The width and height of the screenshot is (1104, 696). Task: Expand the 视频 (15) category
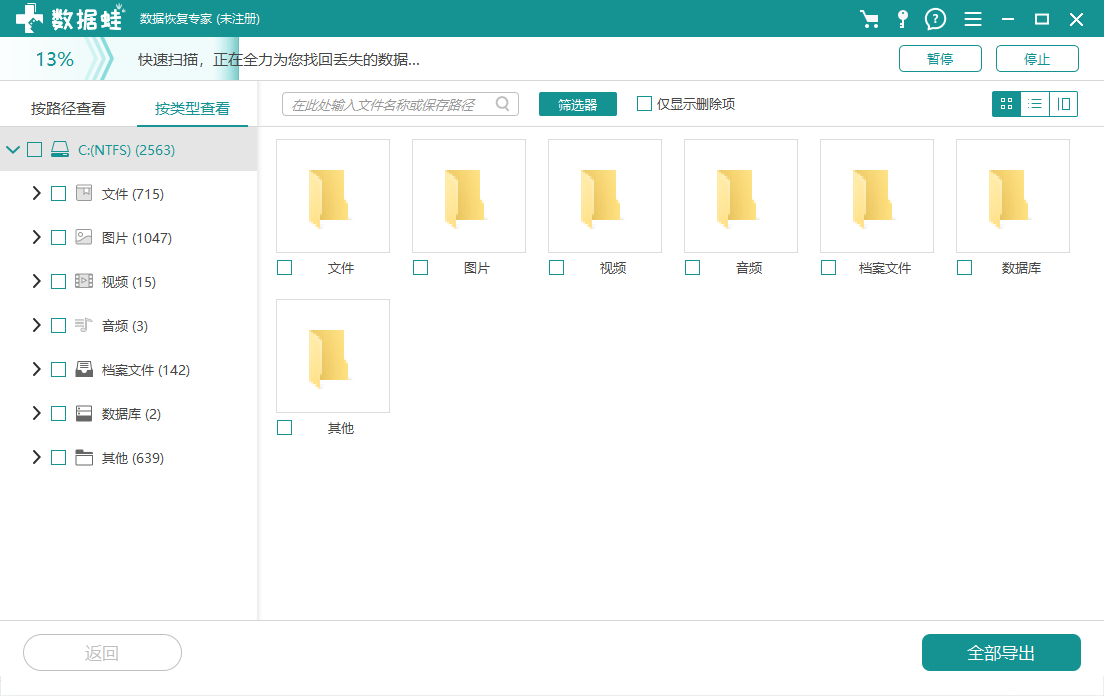(x=34, y=281)
